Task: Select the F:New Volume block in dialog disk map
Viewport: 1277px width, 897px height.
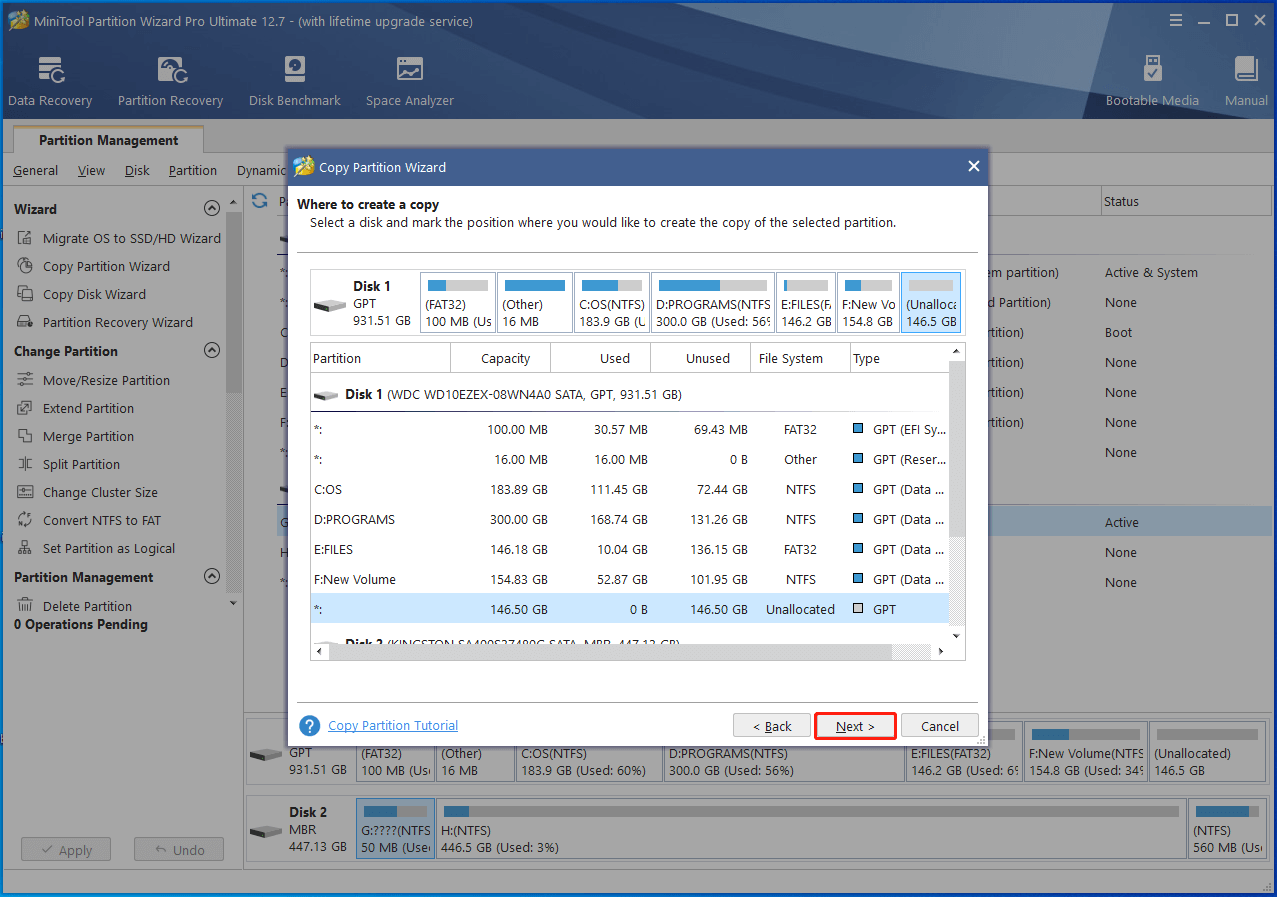Action: 868,303
